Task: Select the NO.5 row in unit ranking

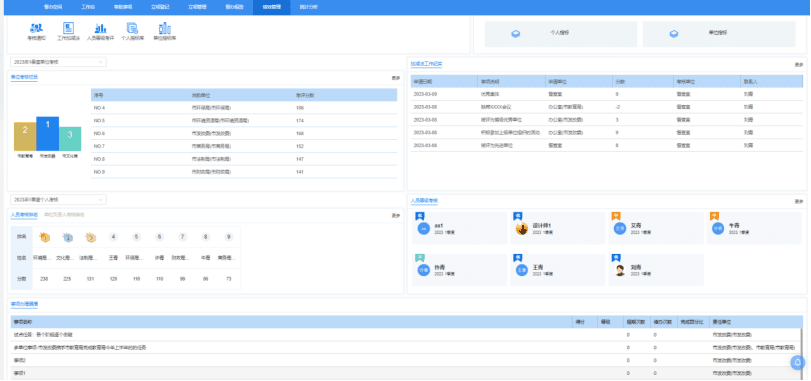Action: pyautogui.click(x=244, y=120)
